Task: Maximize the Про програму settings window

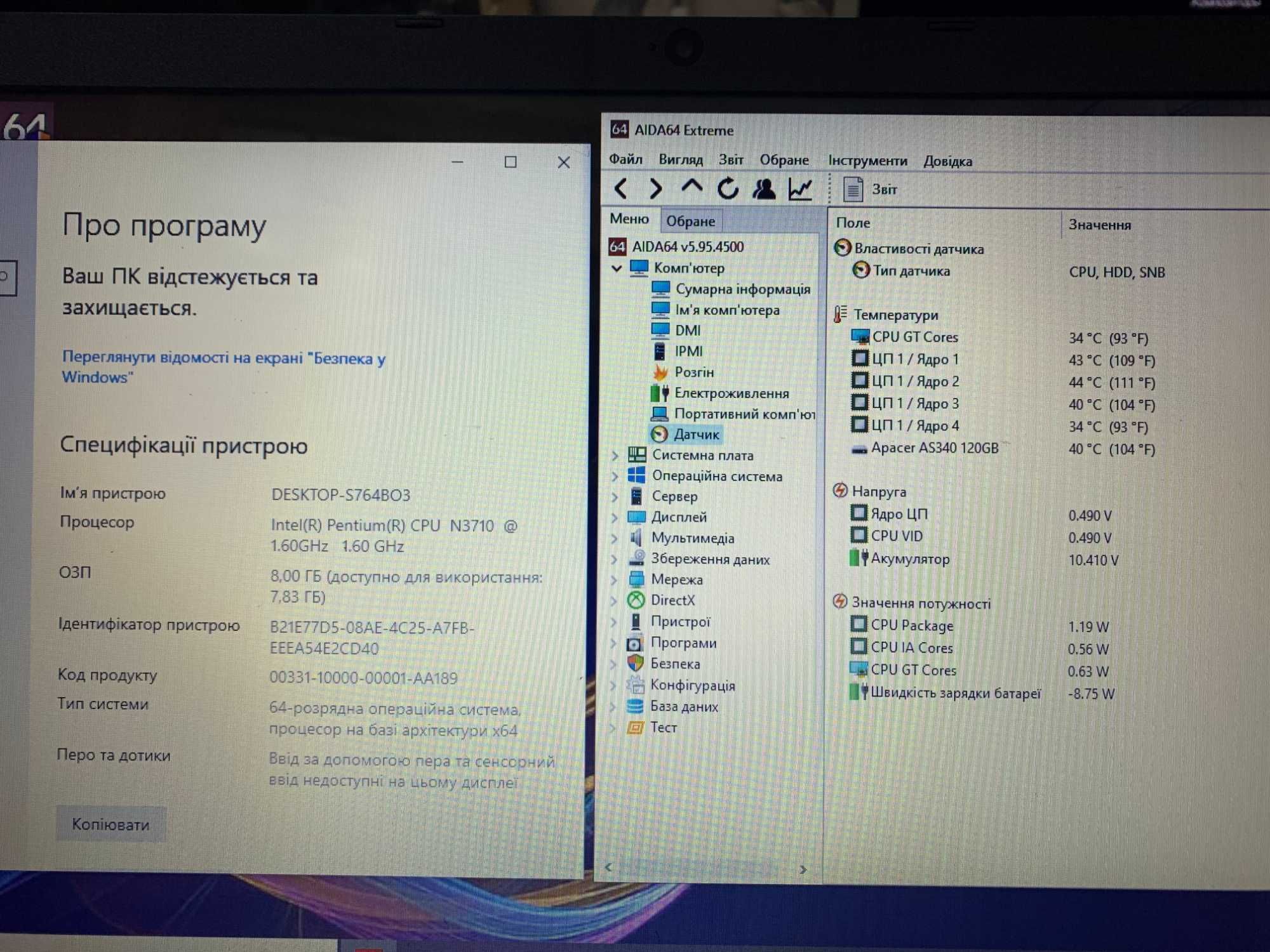Action: click(x=511, y=162)
